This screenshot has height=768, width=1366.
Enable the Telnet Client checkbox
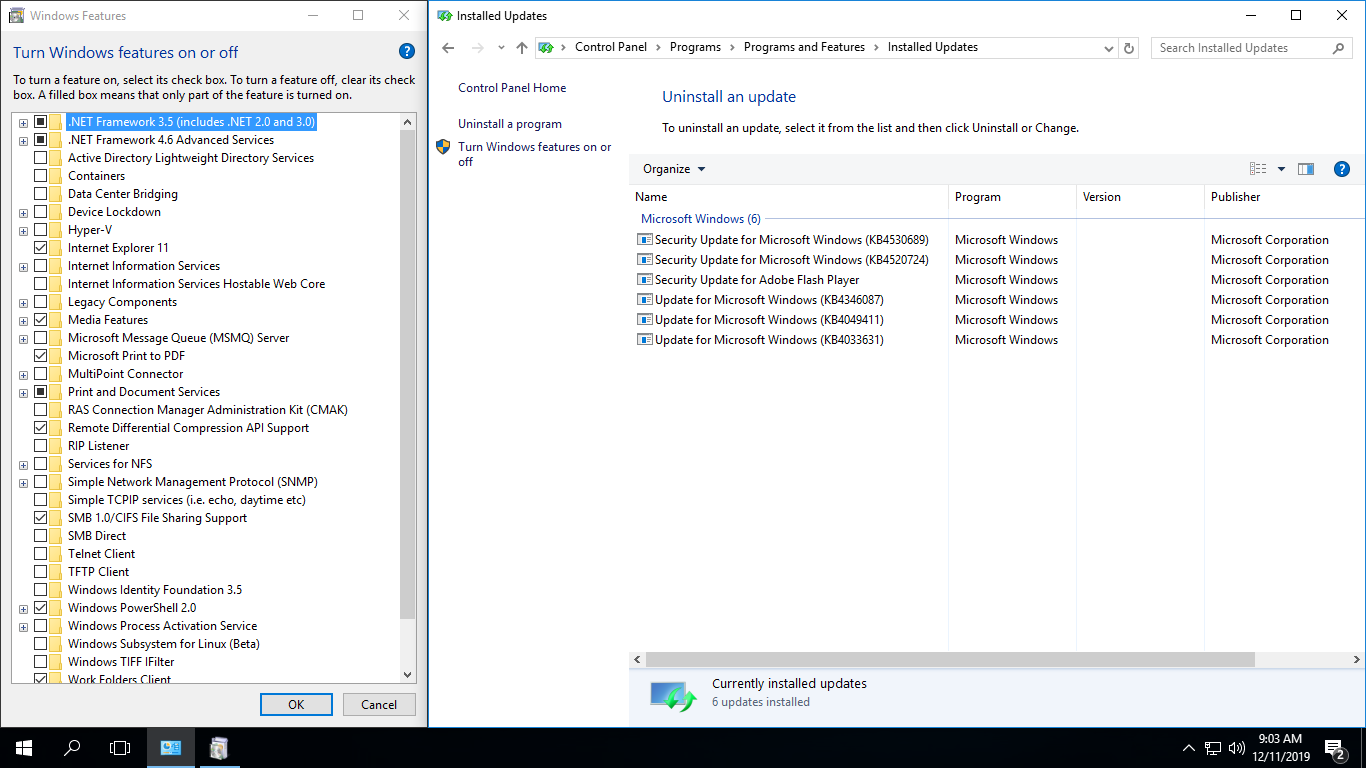(x=41, y=554)
